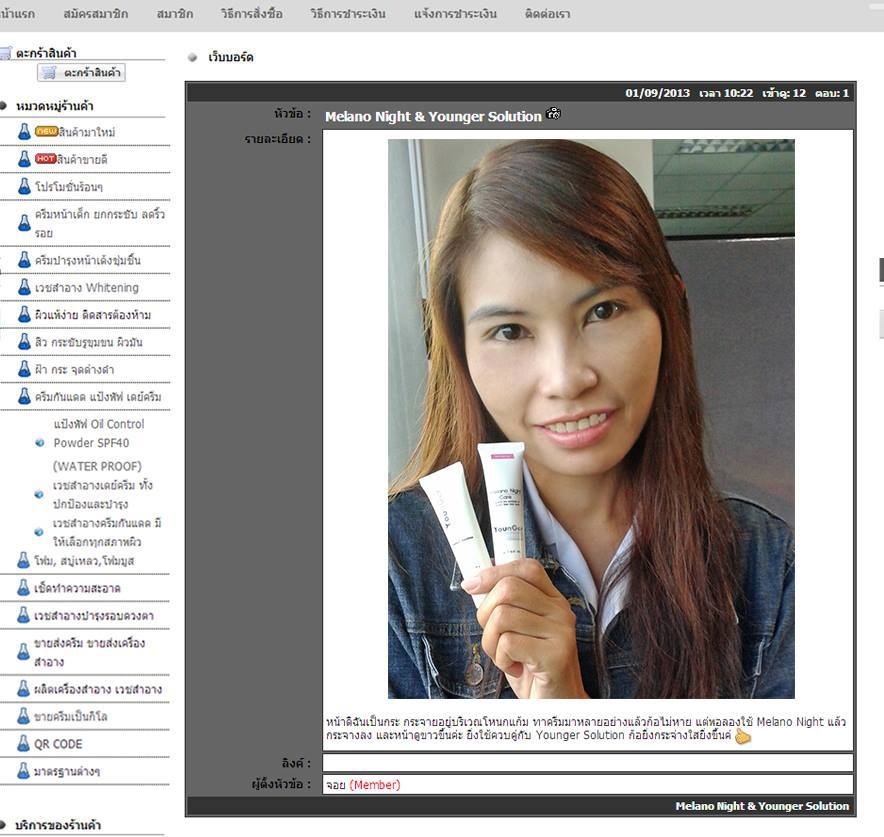Click flask icon beside ขายครีมเป็นกิโล

[x=23, y=716]
